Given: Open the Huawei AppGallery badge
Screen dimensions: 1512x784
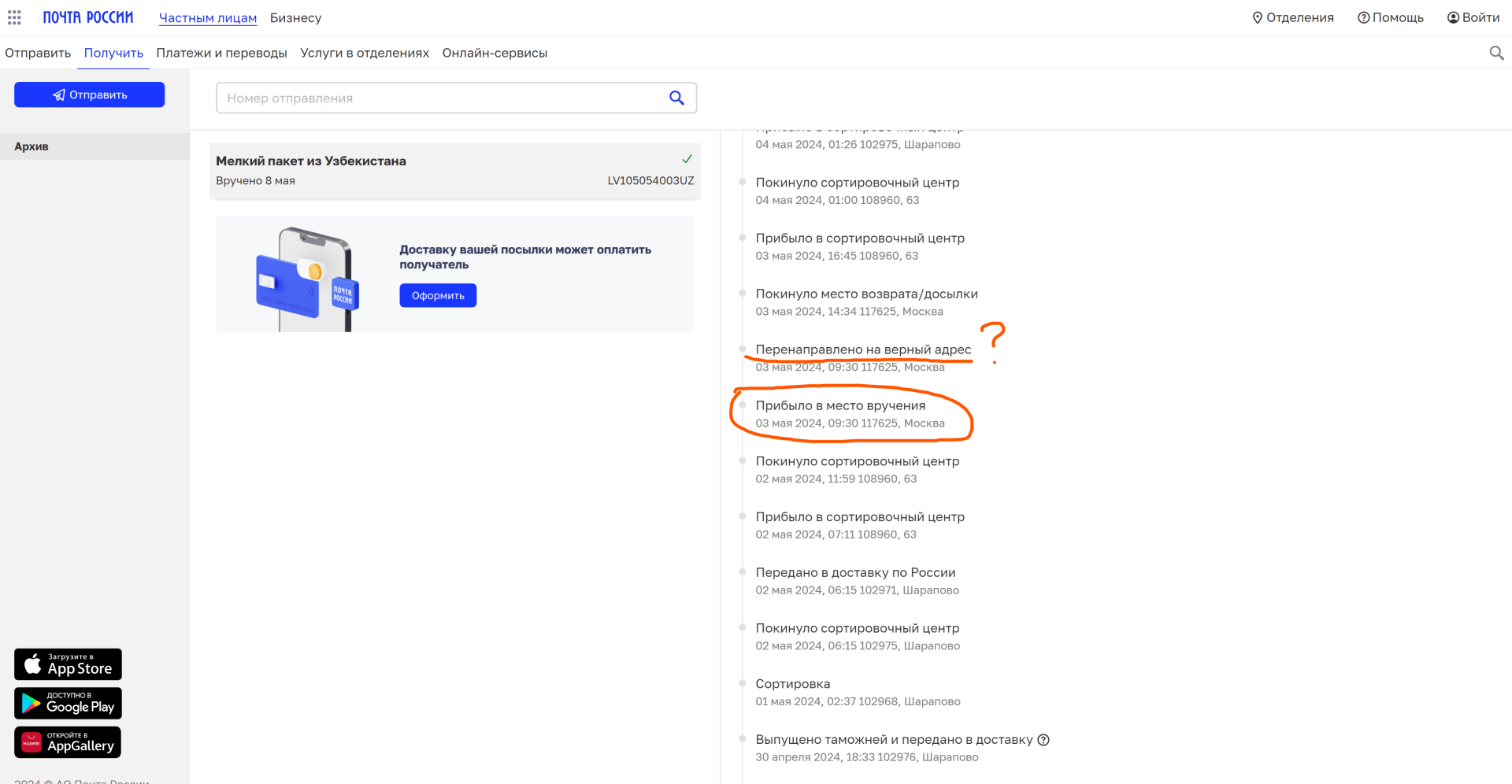Looking at the screenshot, I should pyautogui.click(x=68, y=742).
